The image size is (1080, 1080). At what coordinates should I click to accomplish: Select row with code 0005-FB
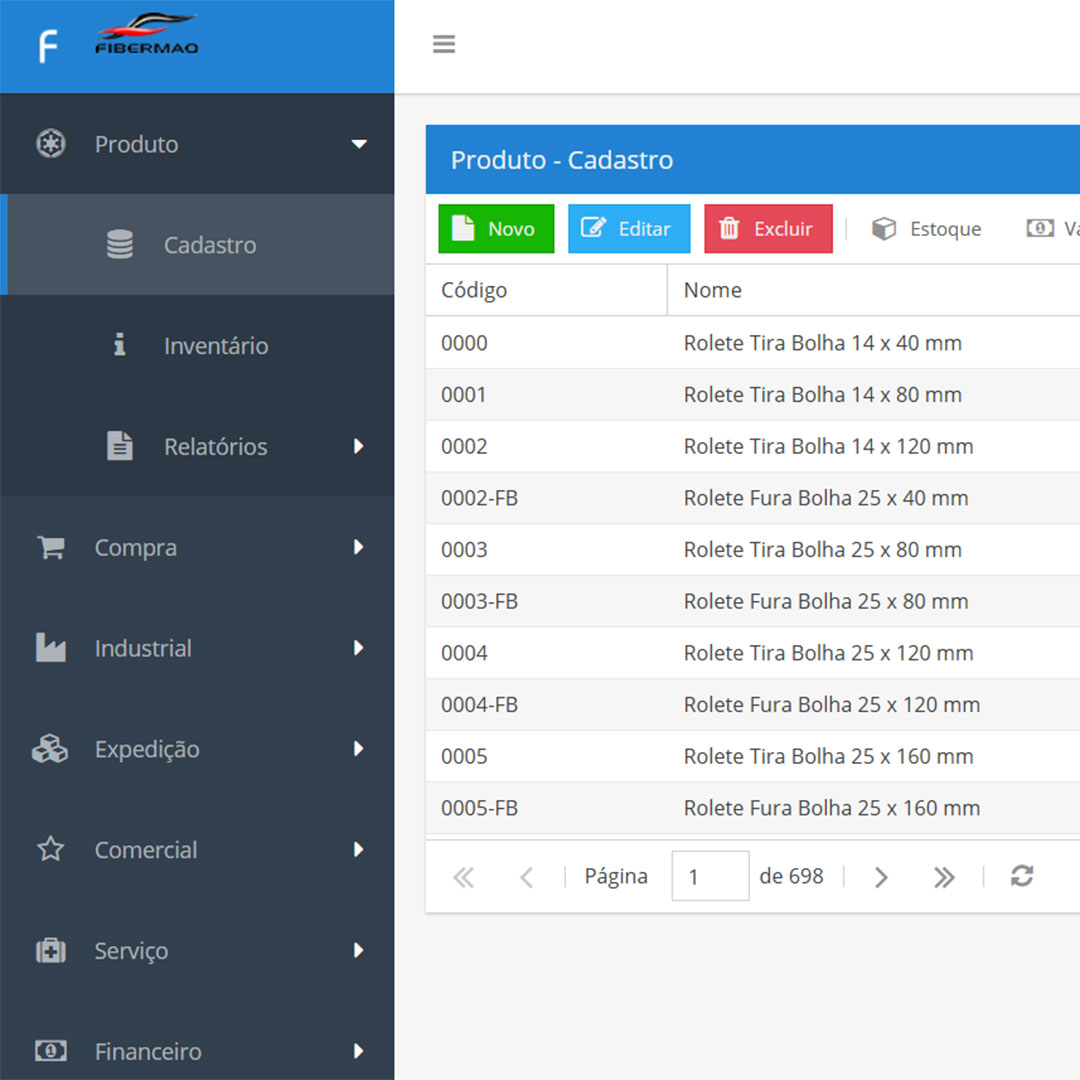753,807
